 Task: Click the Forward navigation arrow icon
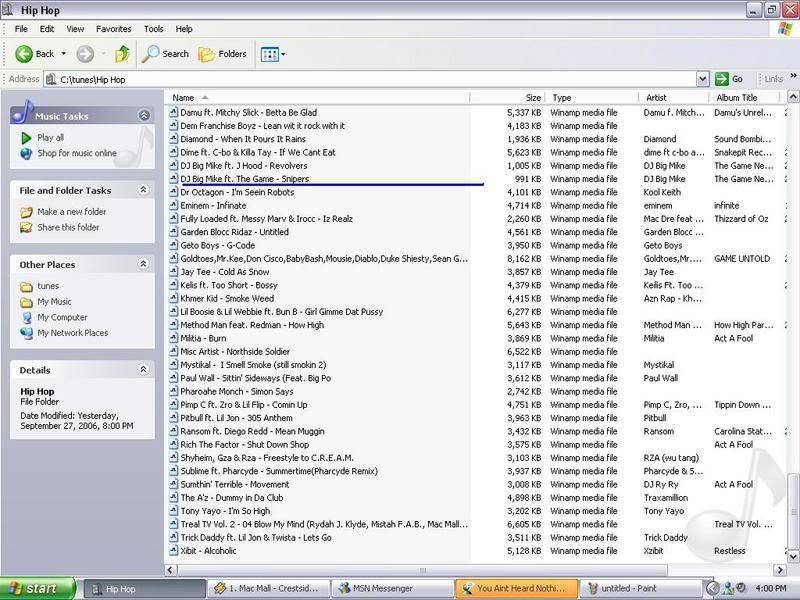(85, 54)
